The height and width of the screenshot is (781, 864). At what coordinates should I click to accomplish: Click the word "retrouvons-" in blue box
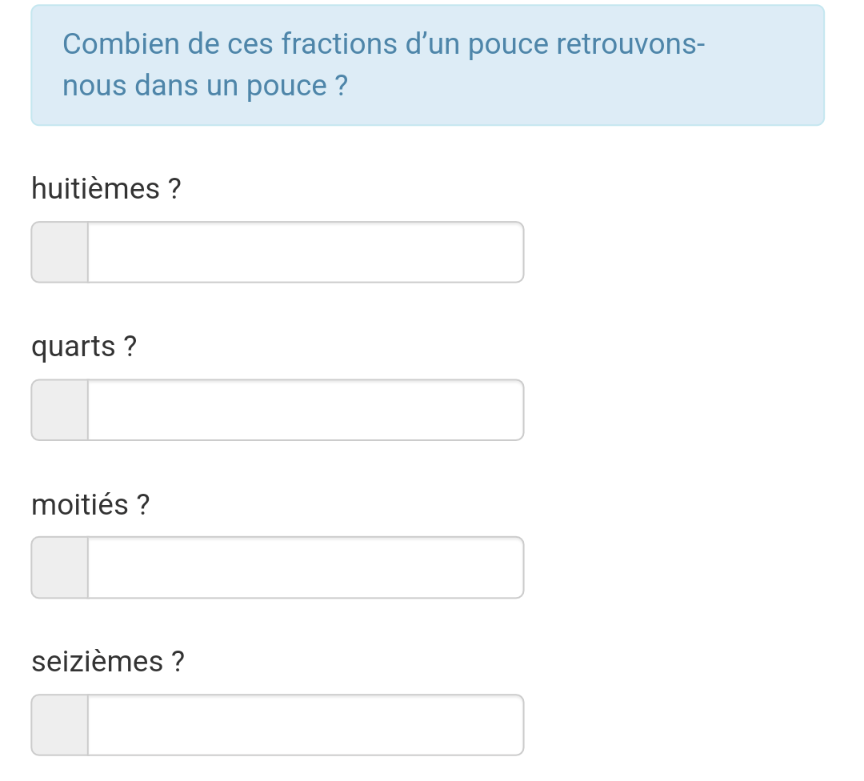click(631, 45)
